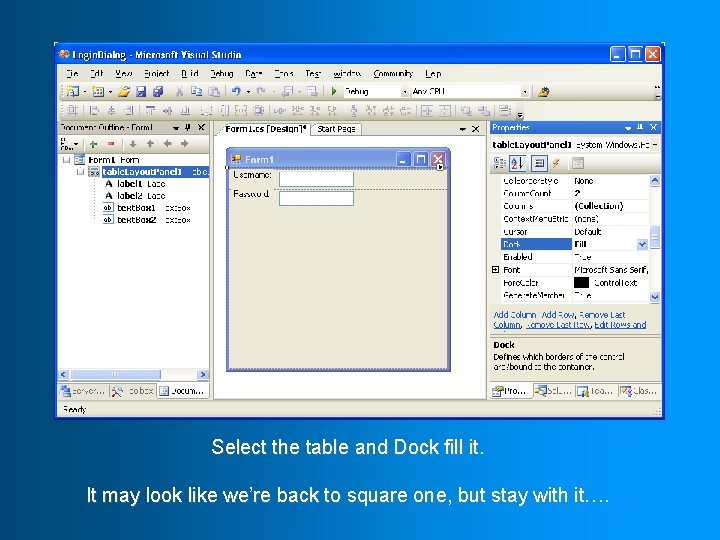Screen dimensions: 720x540
Task: Click the Undo arrow icon
Action: click(236, 91)
